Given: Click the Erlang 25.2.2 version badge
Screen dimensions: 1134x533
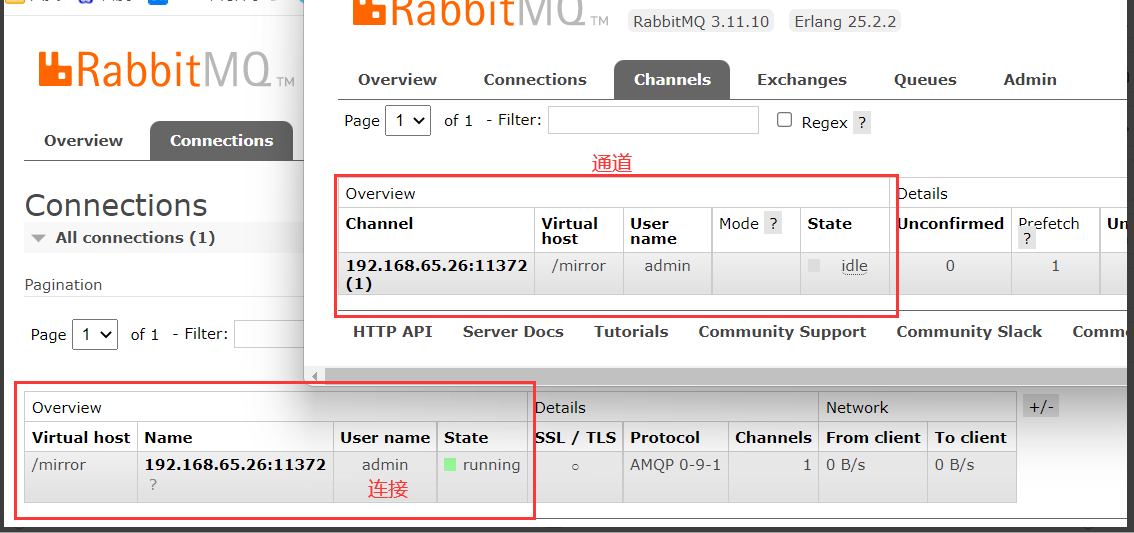Looking at the screenshot, I should tap(845, 21).
